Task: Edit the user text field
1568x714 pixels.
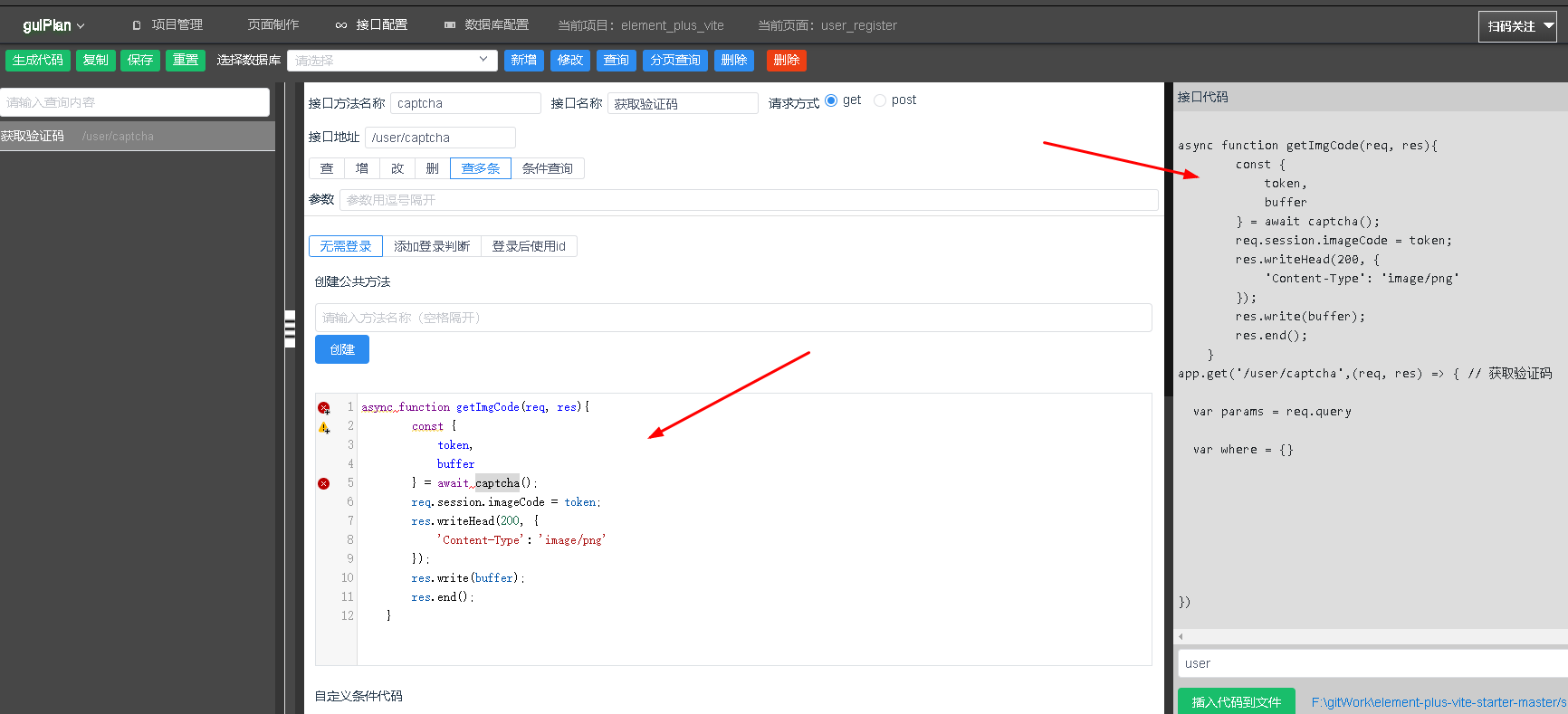Action: click(1372, 663)
